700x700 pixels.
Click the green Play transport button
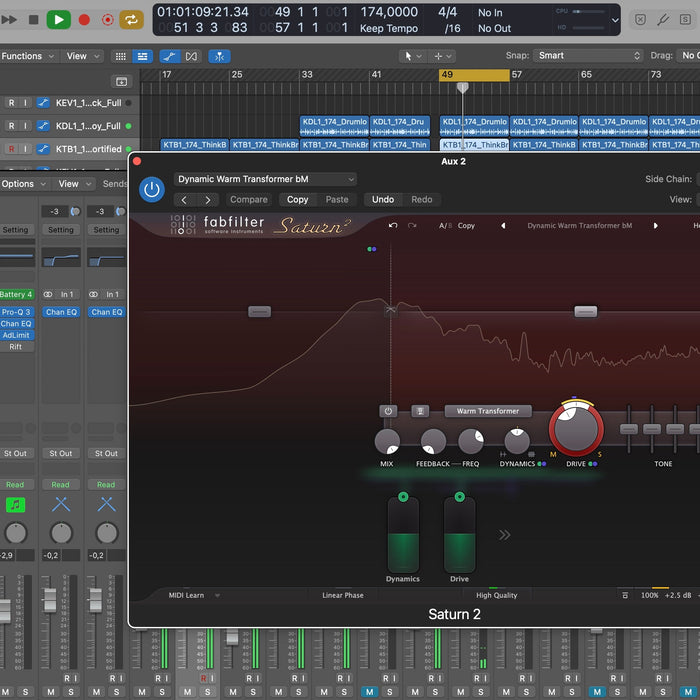click(x=58, y=20)
